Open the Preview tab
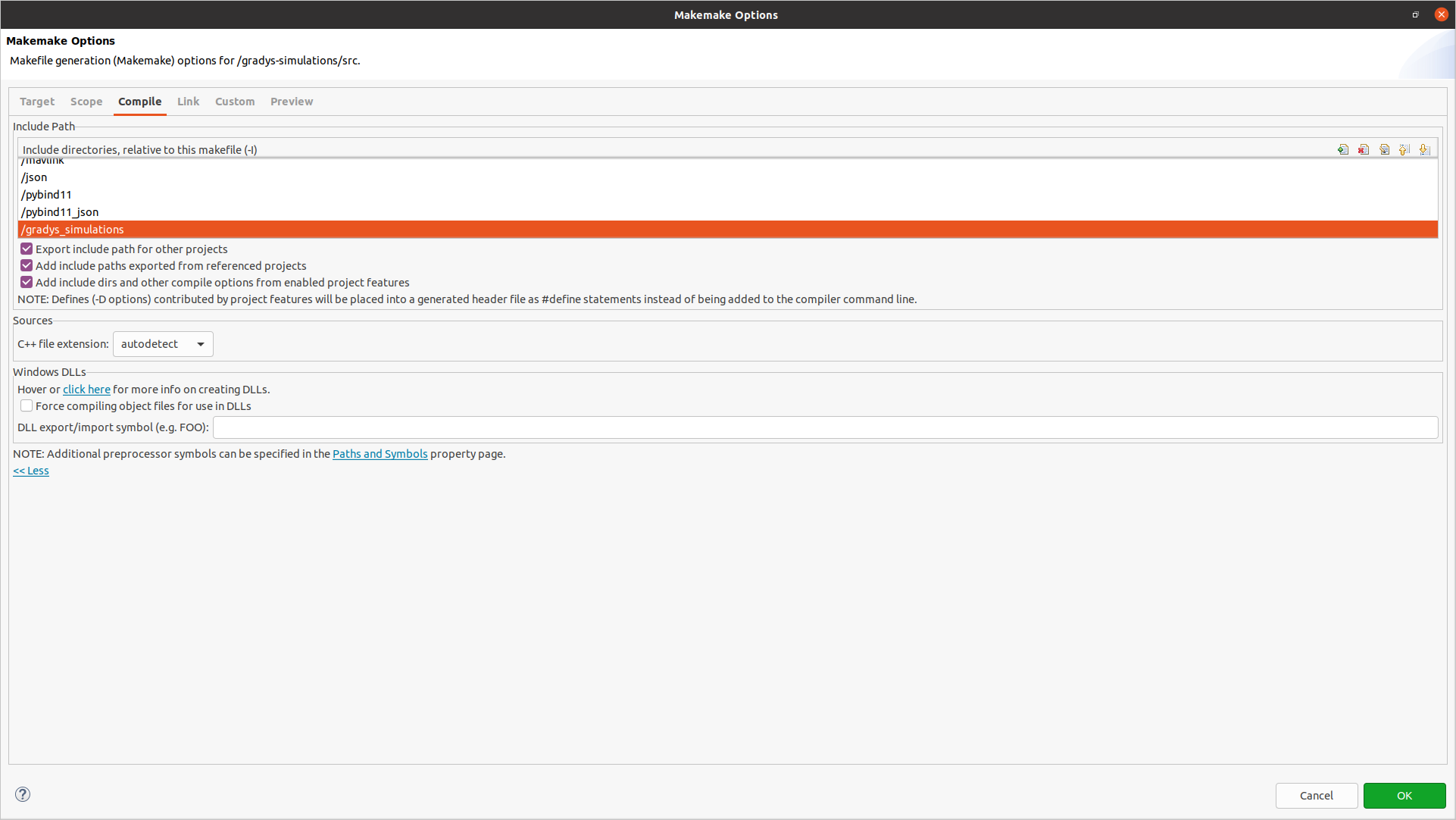 (x=292, y=102)
